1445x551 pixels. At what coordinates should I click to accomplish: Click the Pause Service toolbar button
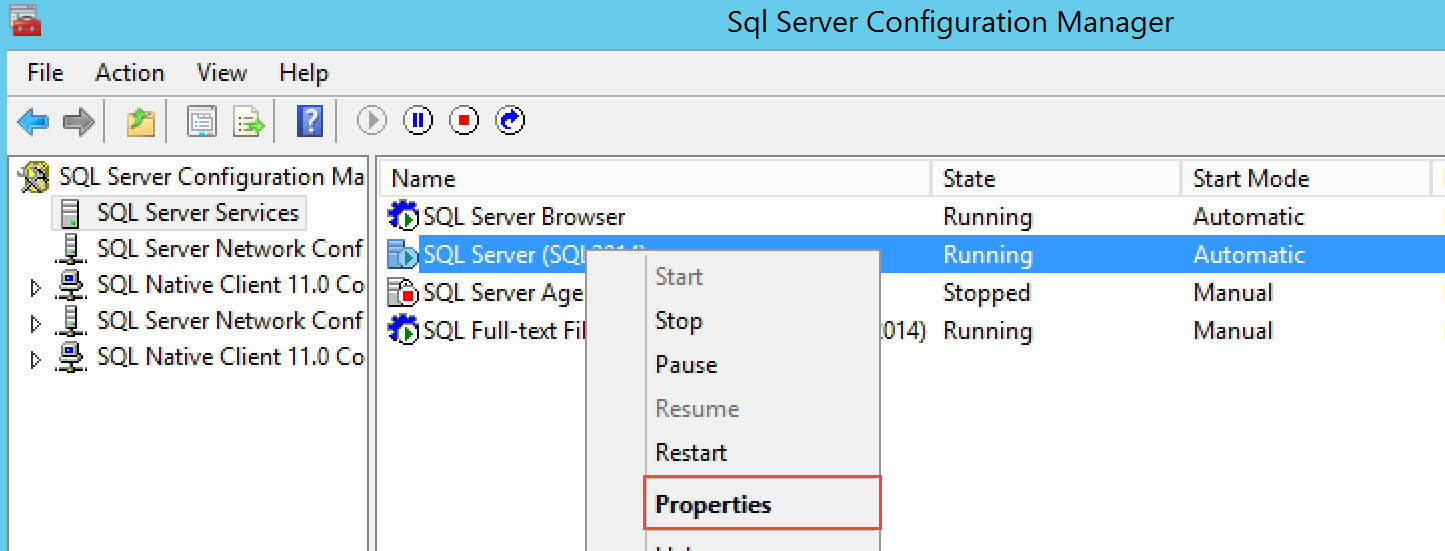pos(418,121)
